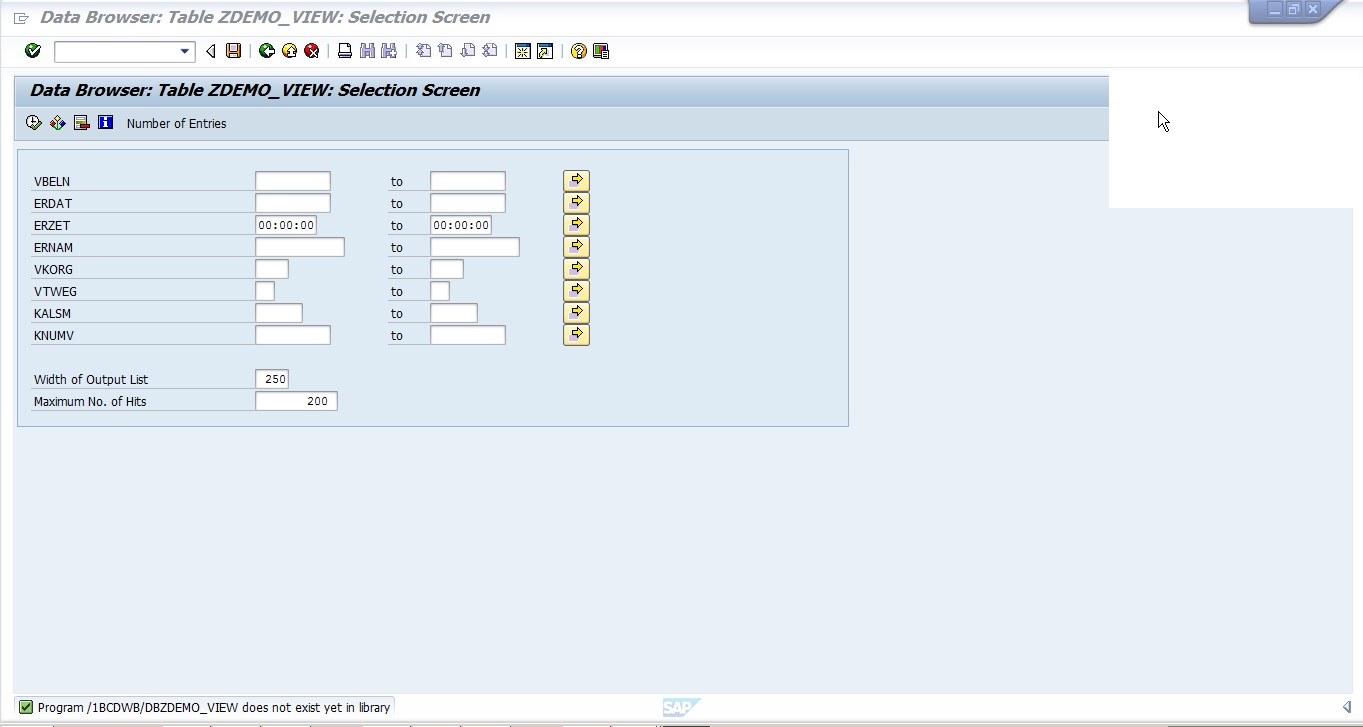This screenshot has height=727, width=1363.
Task: Open the blue Information icon
Action: click(104, 122)
